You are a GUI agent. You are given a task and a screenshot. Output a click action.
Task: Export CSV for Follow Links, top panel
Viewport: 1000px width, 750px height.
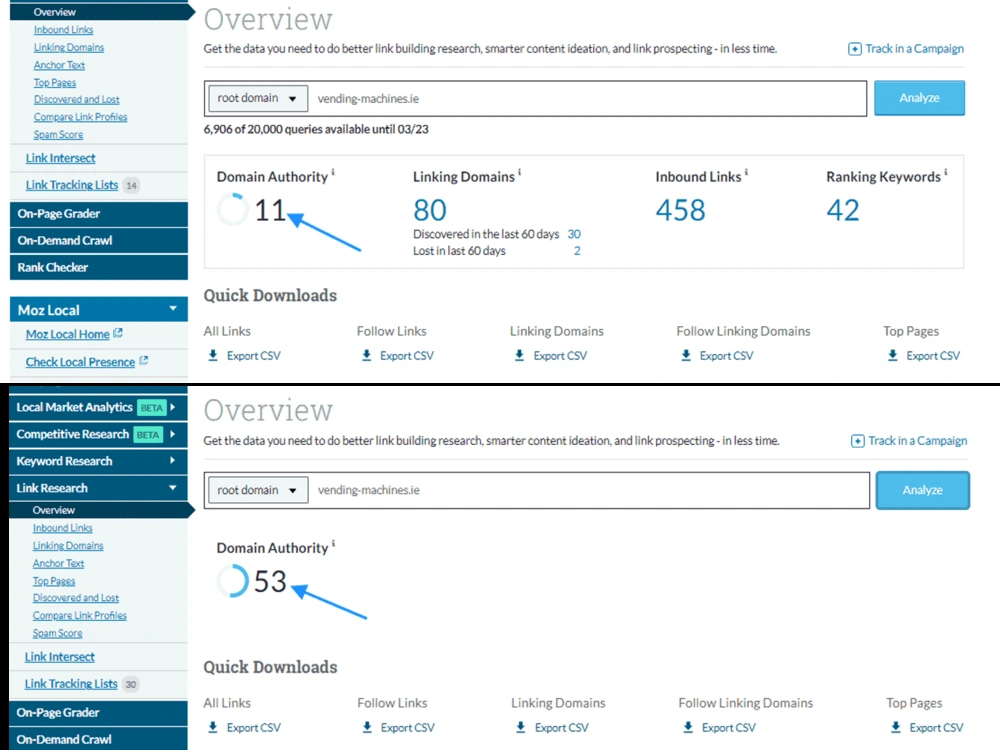click(x=407, y=356)
